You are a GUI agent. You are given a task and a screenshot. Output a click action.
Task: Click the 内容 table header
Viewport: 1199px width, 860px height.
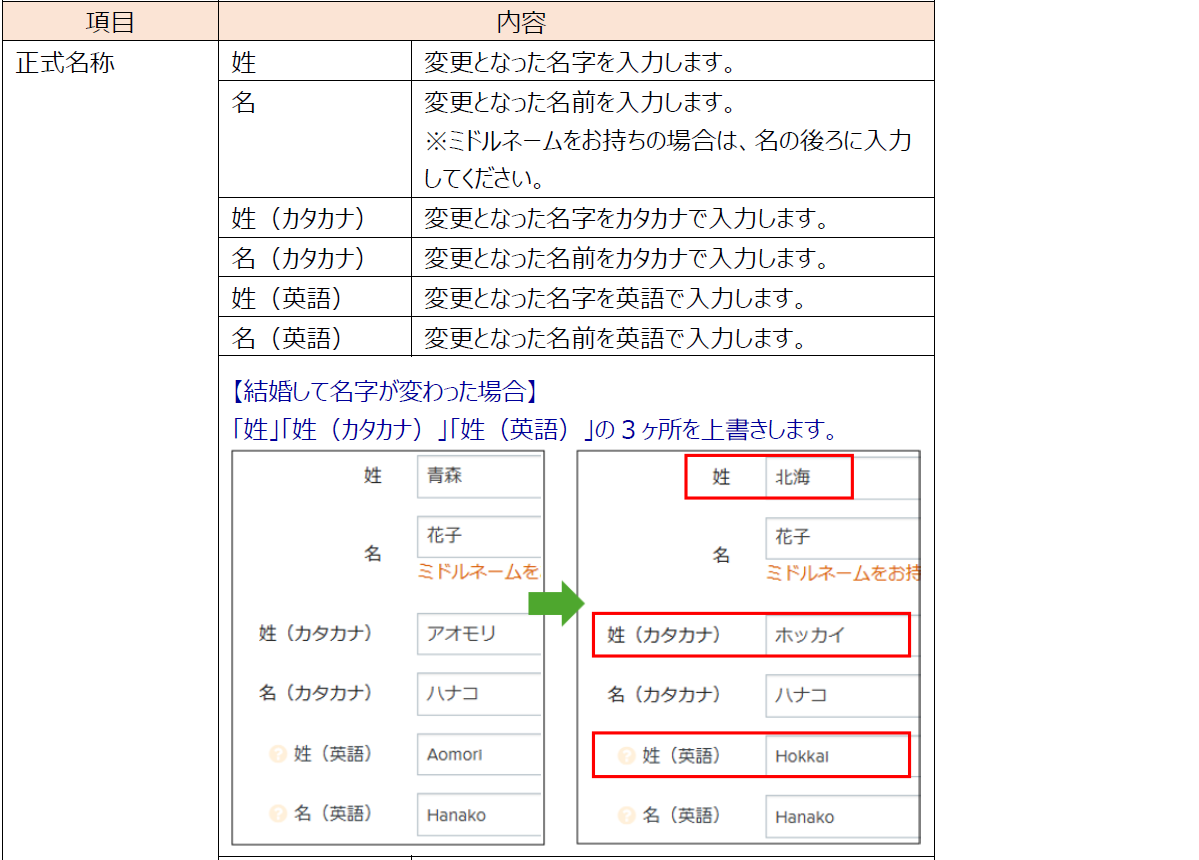point(577,21)
